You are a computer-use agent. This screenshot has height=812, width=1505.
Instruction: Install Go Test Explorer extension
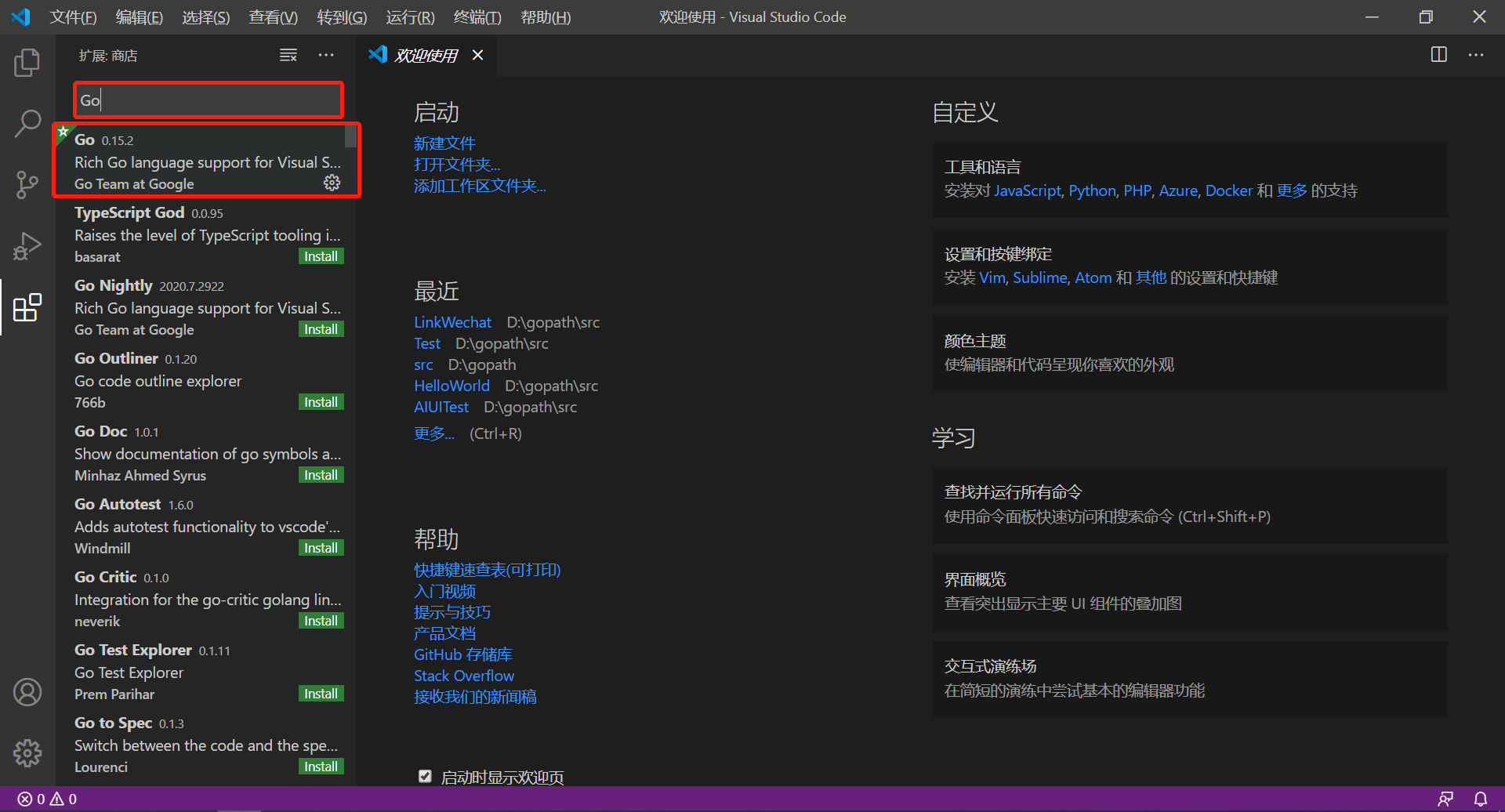321,694
